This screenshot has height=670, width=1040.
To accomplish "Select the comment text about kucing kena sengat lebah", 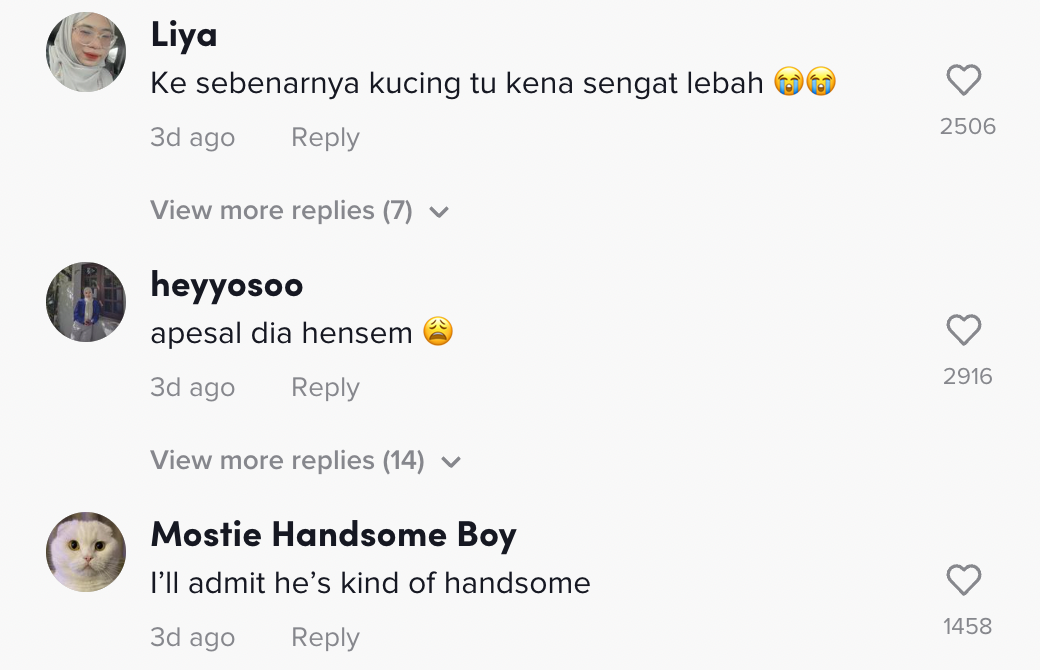I will click(x=457, y=83).
